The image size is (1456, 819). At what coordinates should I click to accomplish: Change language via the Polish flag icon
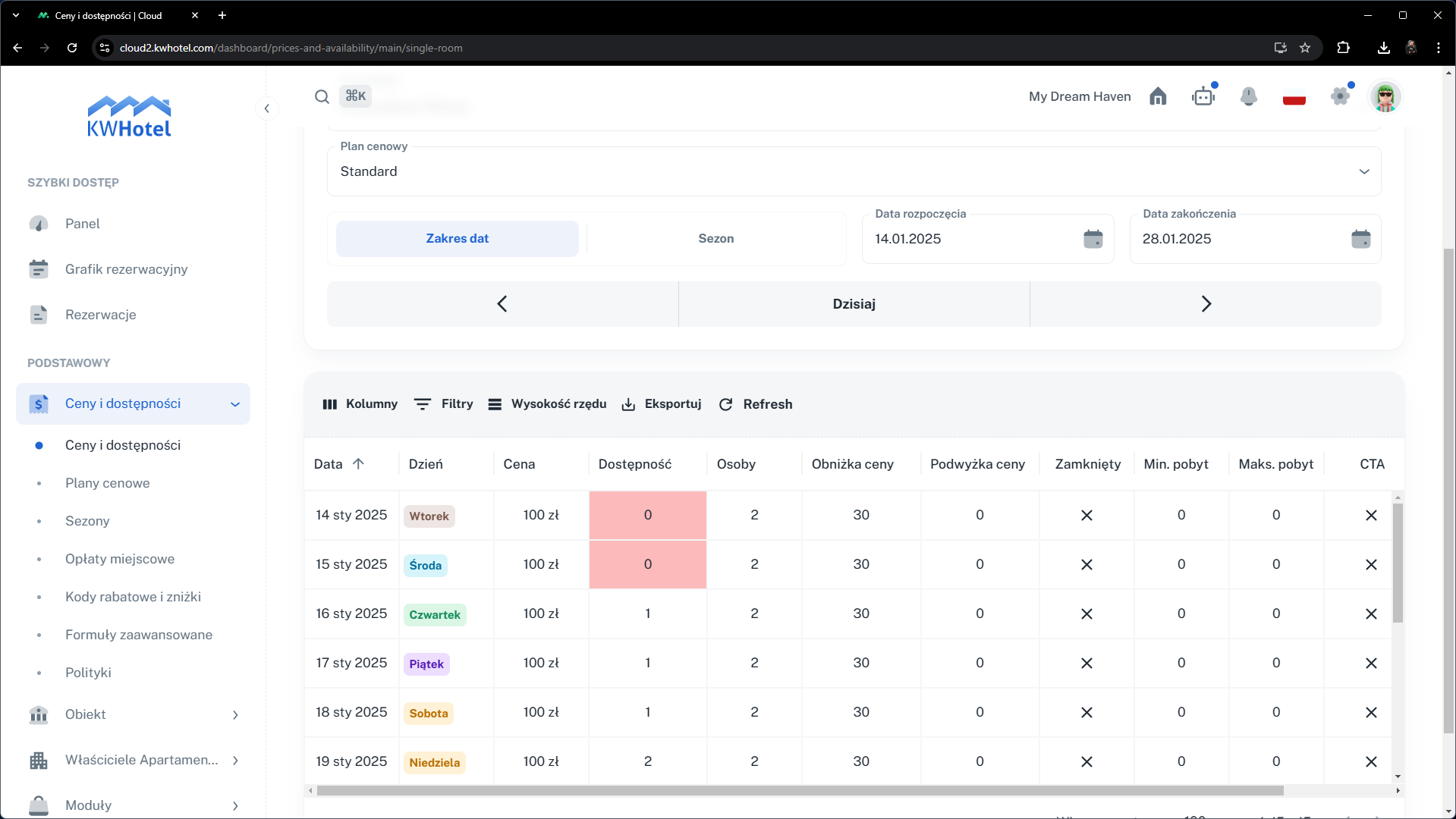1294,98
